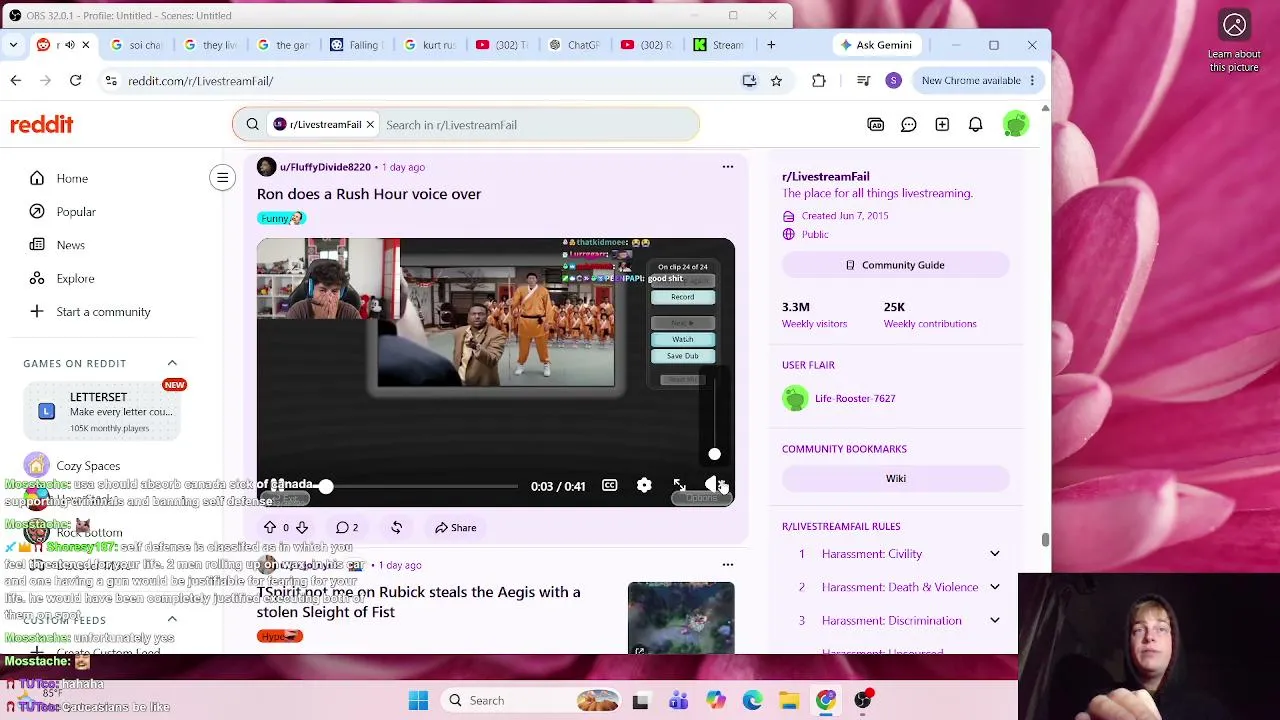Mute the Reddit tab audio

tap(70, 45)
